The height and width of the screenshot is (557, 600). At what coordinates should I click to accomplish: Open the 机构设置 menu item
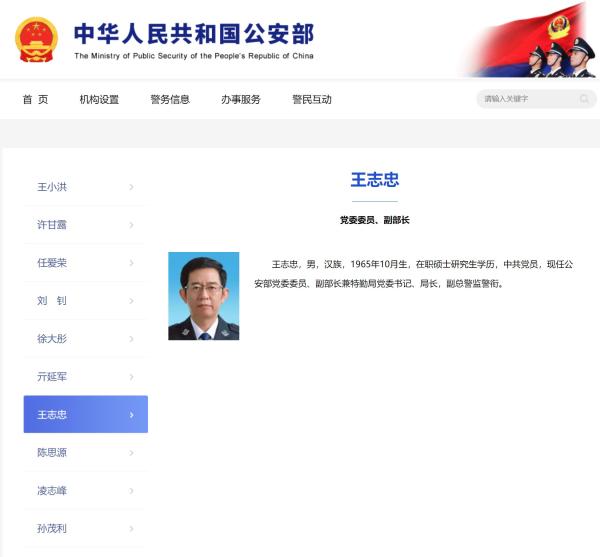click(99, 99)
